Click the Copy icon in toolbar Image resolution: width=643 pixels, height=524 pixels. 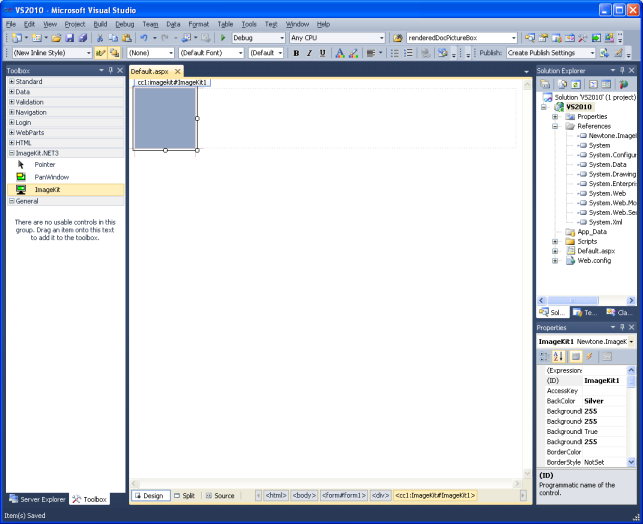pyautogui.click(x=113, y=38)
